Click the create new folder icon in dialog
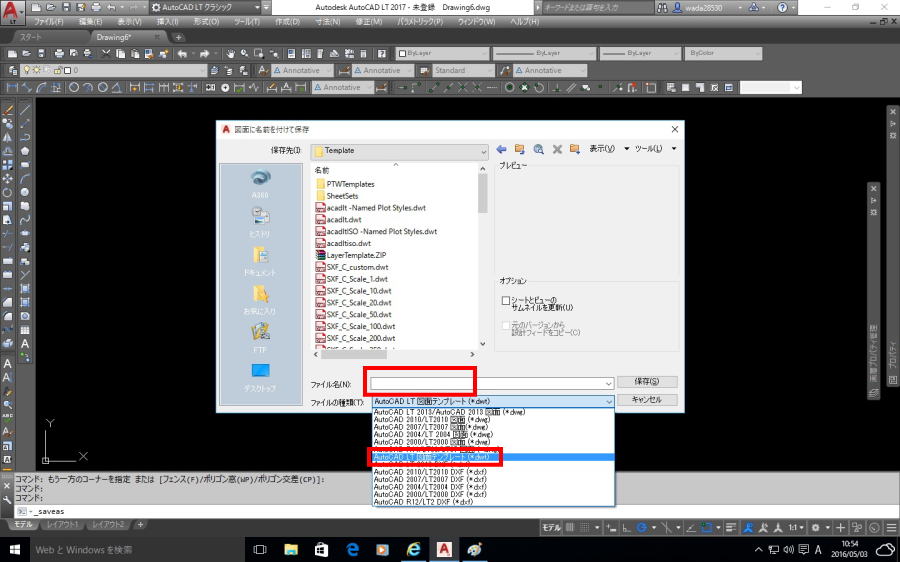This screenshot has height=562, width=900. point(575,149)
